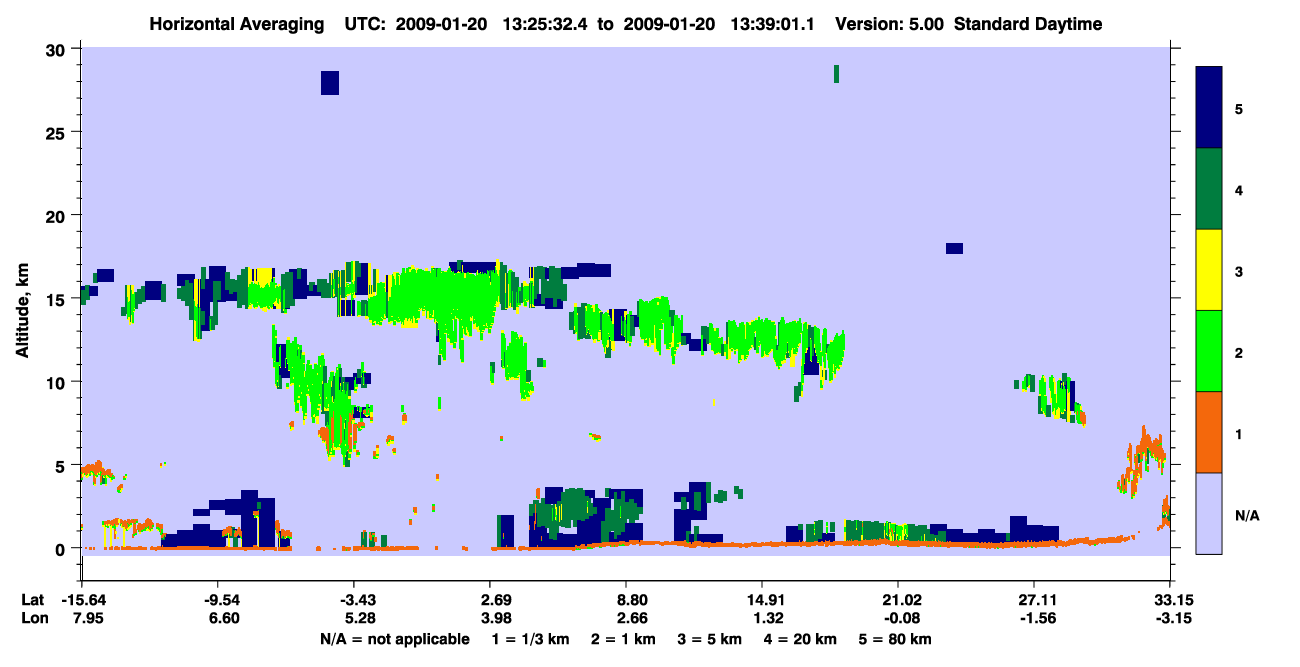This screenshot has height=667, width=1300.
Task: Click the y-axis tick label 0
Action: (x=62, y=549)
